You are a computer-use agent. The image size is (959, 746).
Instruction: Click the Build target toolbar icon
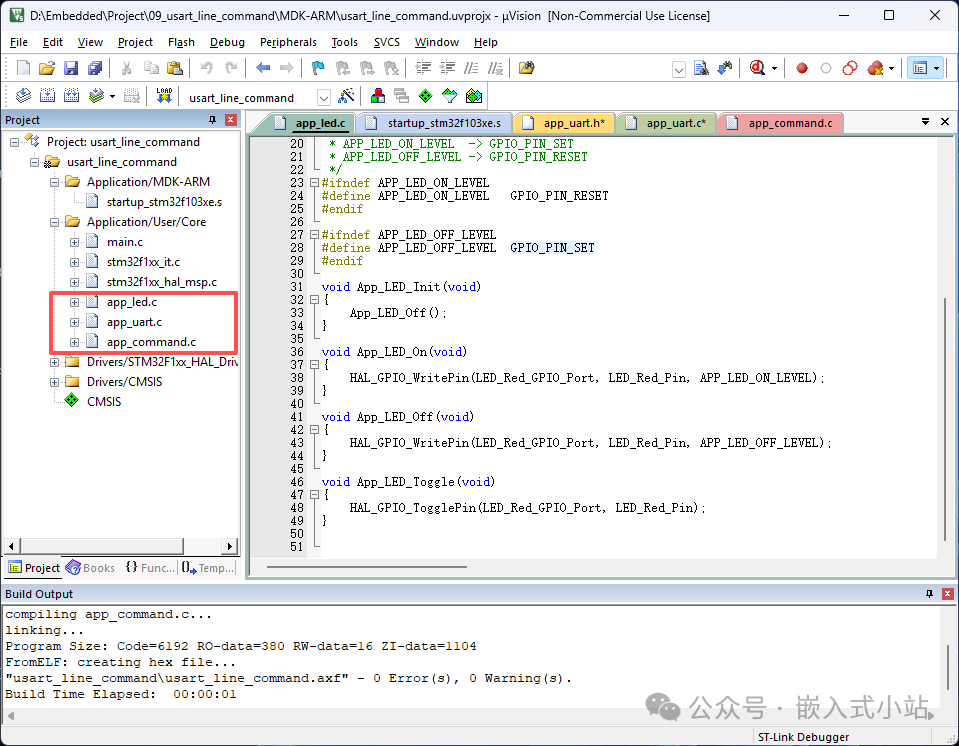[x=47, y=96]
